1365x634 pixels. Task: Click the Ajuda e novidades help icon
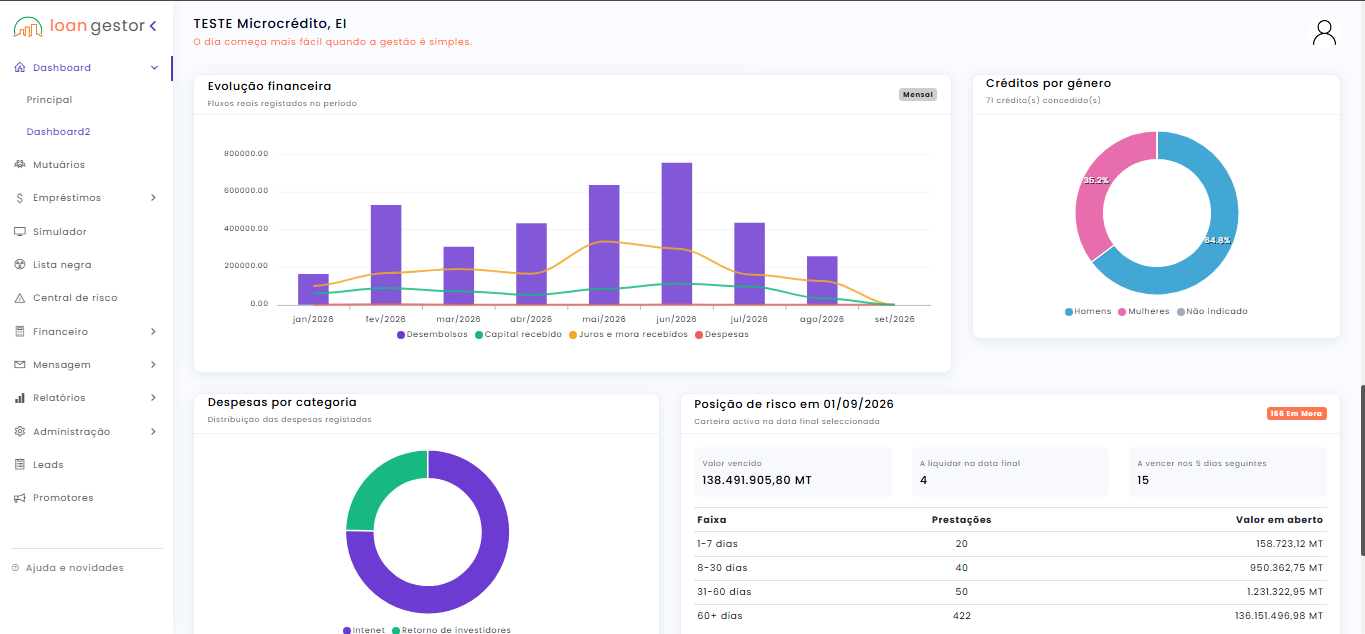click(15, 568)
